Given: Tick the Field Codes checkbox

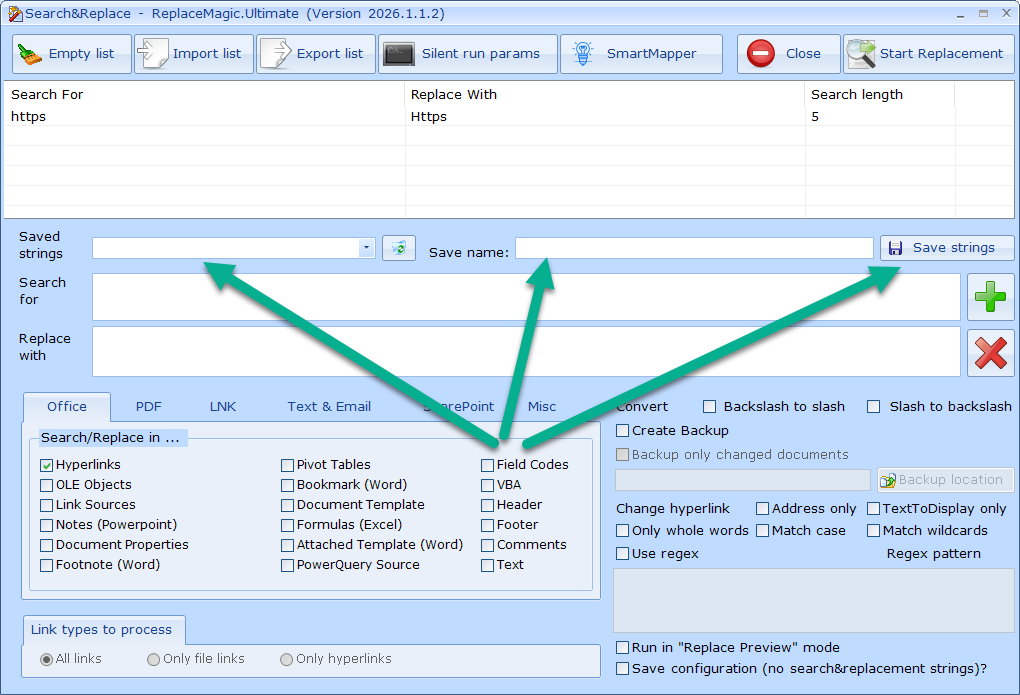Looking at the screenshot, I should 487,465.
